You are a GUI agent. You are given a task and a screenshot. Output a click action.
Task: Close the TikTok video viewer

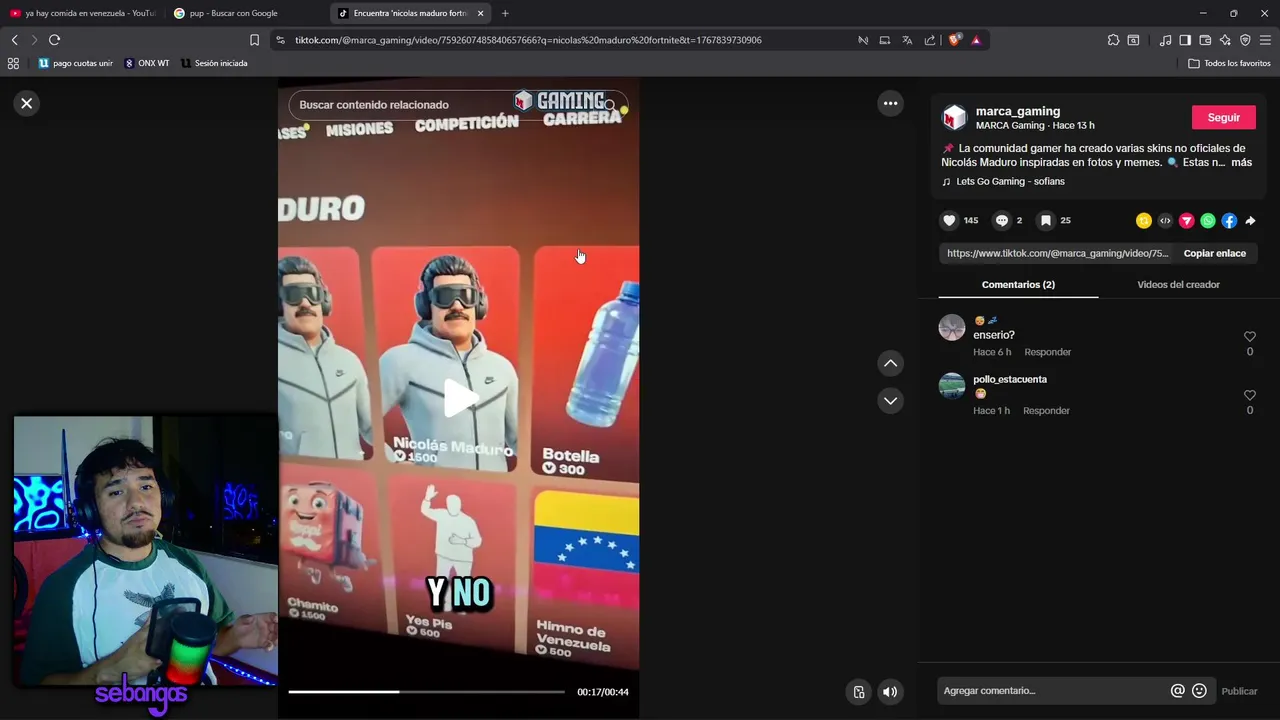(x=27, y=103)
